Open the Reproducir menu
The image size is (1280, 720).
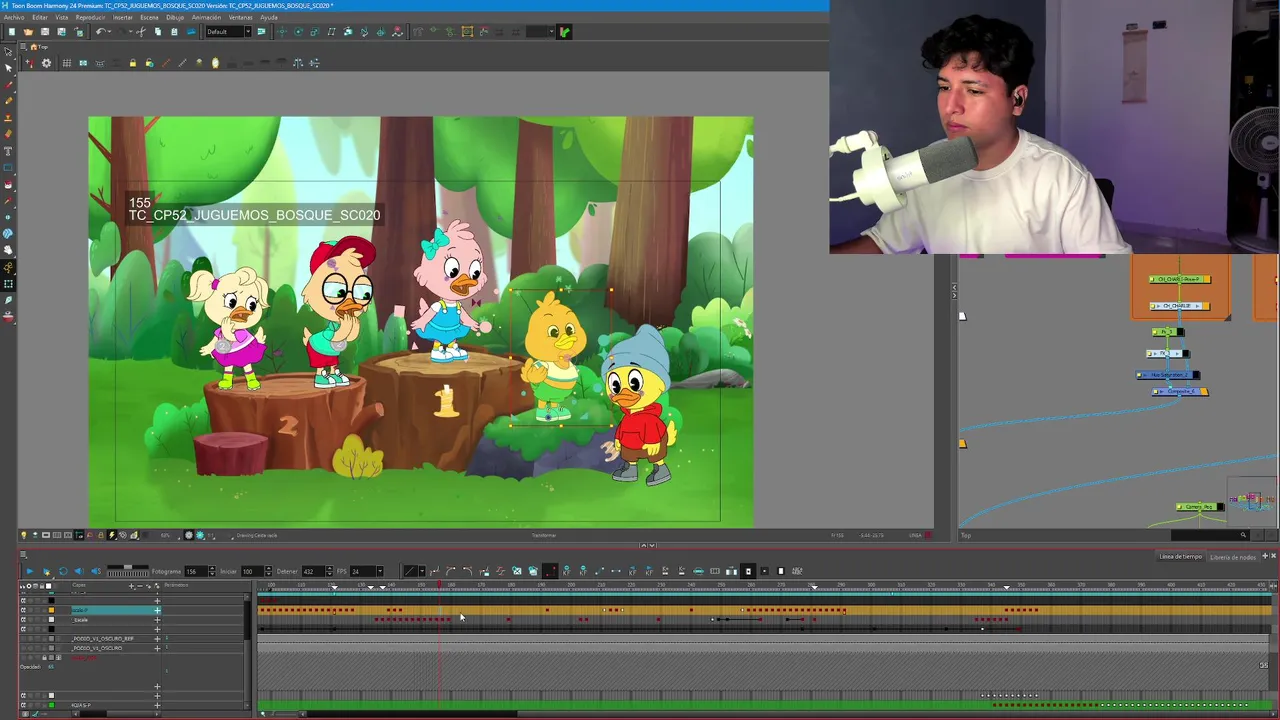click(90, 17)
